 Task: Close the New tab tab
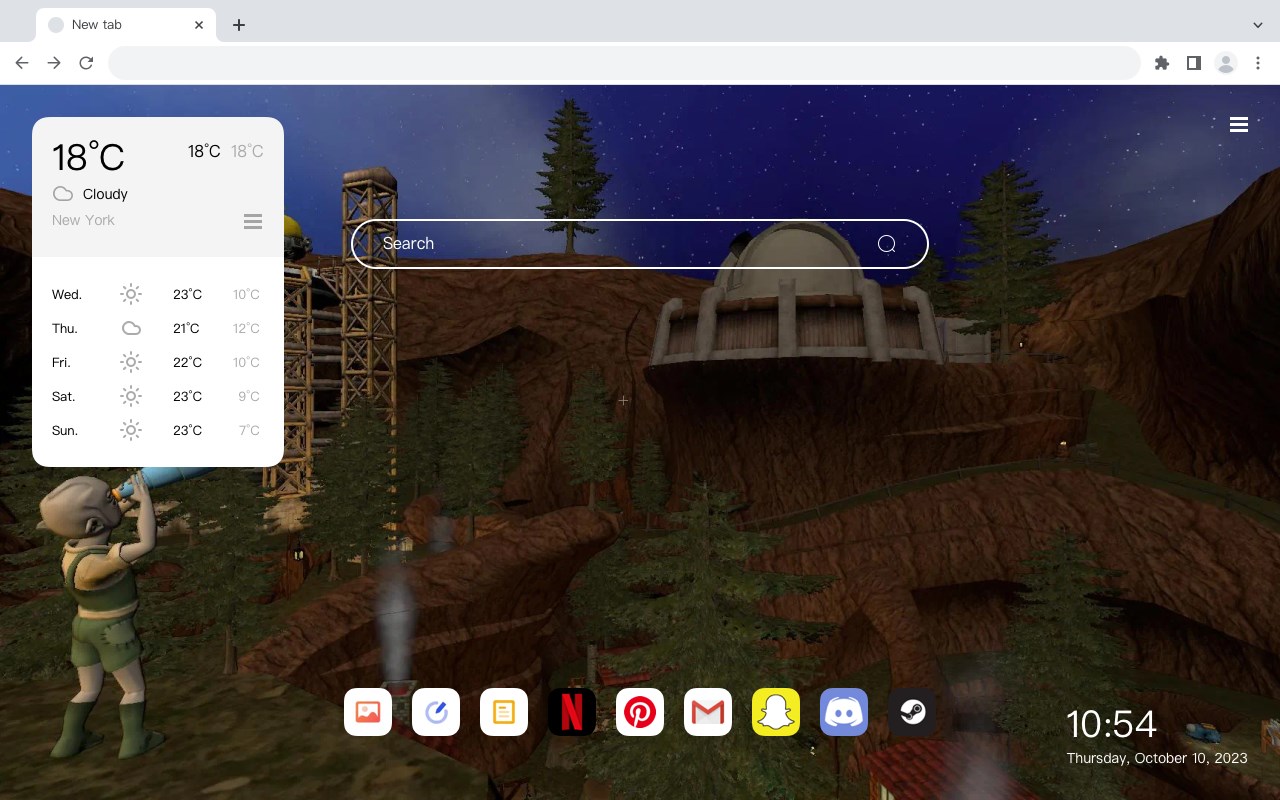click(200, 25)
